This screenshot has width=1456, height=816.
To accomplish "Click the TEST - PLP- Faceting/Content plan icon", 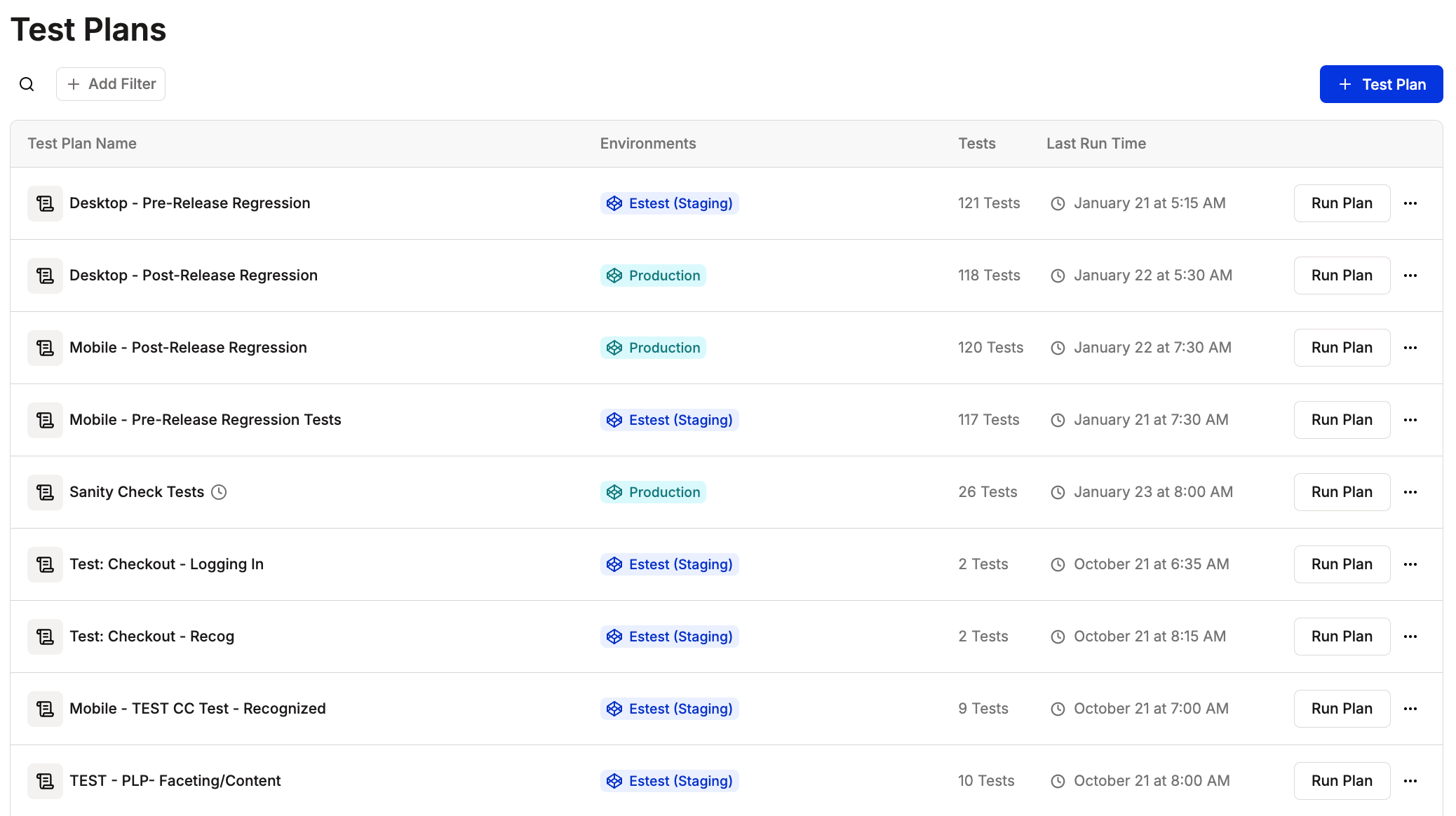I will [x=45, y=781].
